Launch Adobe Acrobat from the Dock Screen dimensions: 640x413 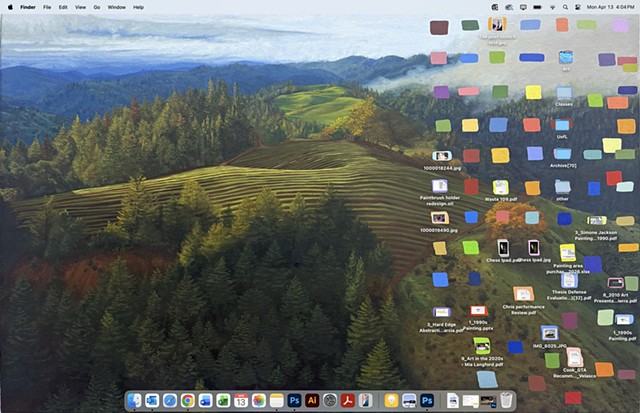(x=348, y=401)
